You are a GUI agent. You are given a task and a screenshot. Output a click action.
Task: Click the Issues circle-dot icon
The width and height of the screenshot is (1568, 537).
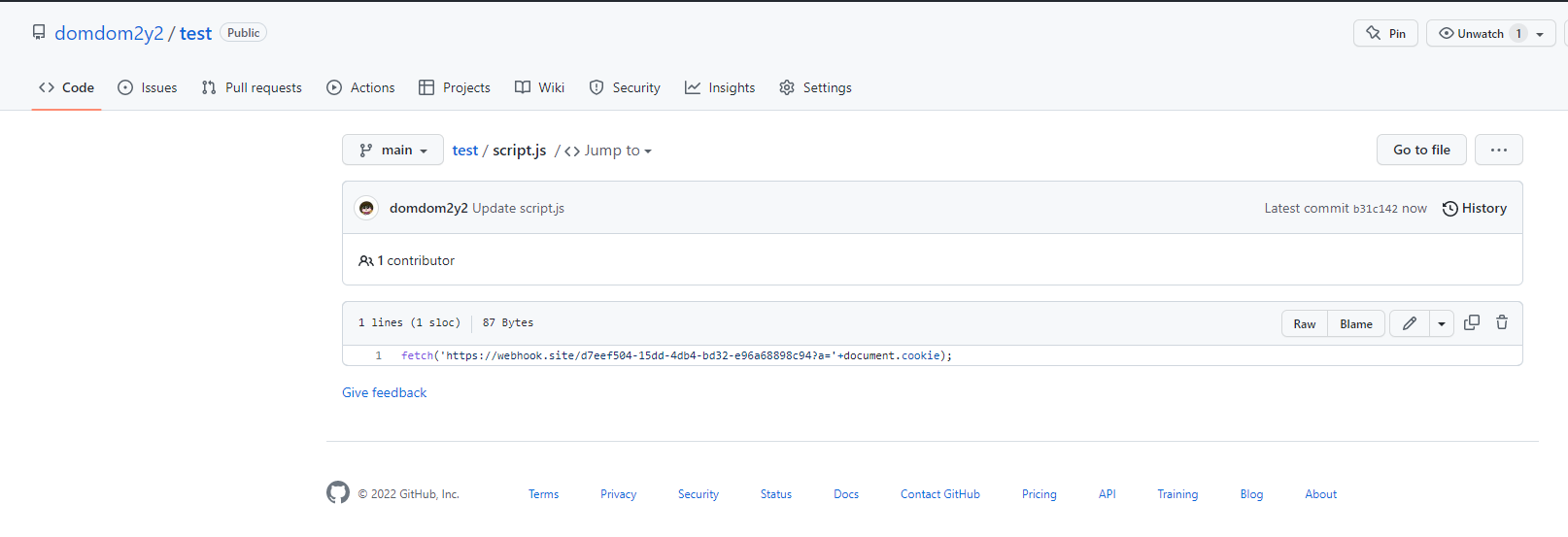click(125, 87)
